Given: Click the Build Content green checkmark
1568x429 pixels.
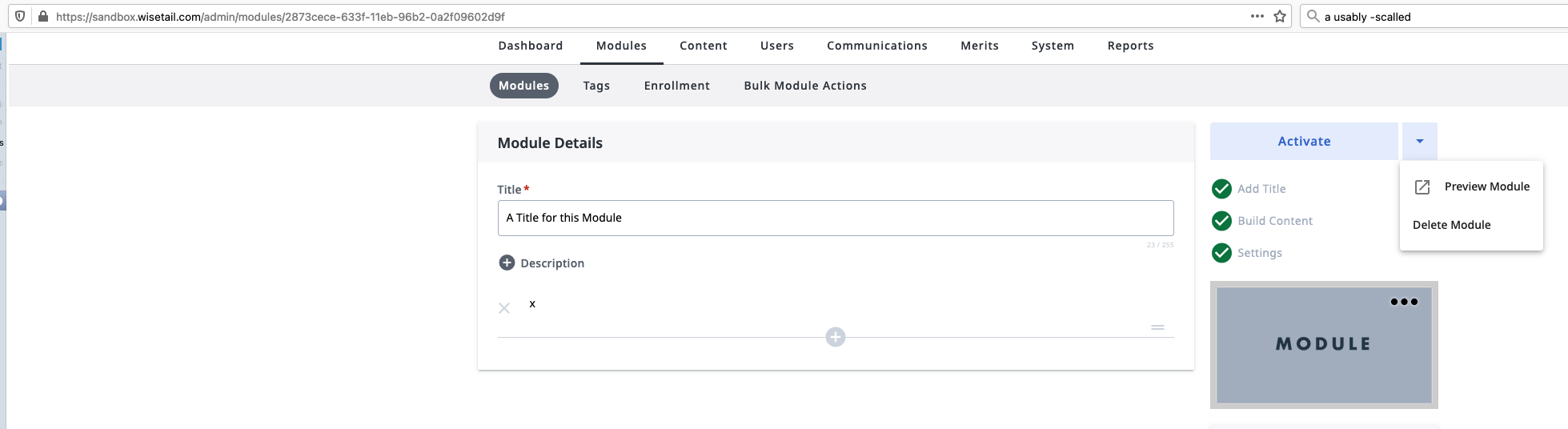Looking at the screenshot, I should [x=1221, y=221].
